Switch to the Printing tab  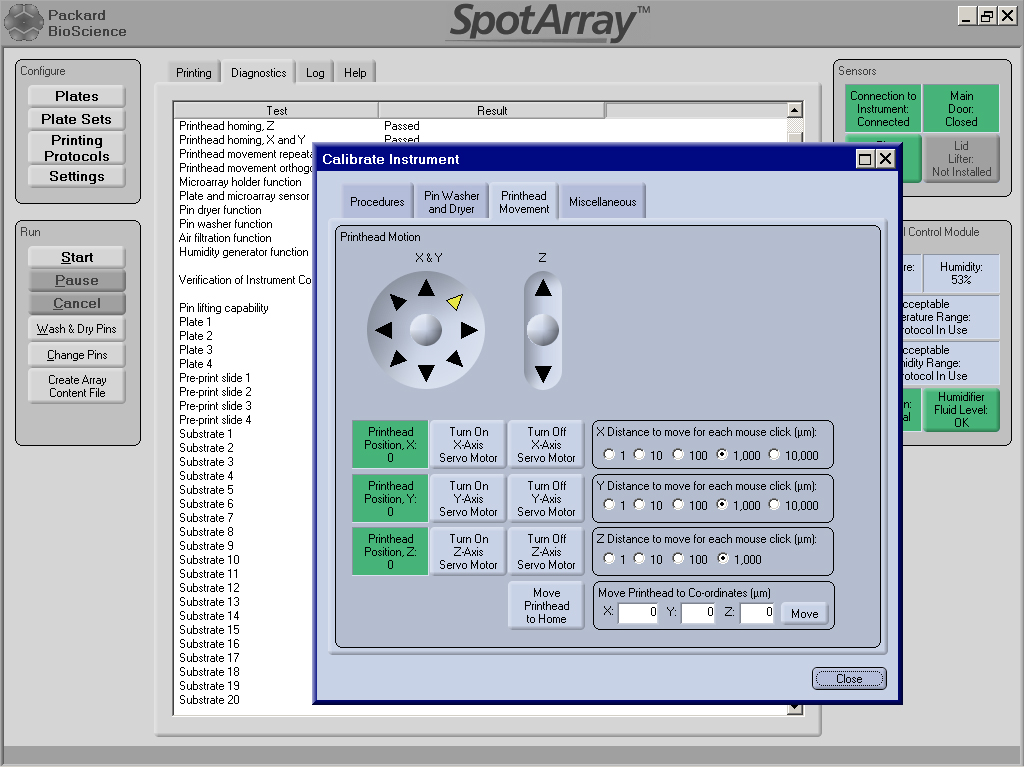pos(193,72)
